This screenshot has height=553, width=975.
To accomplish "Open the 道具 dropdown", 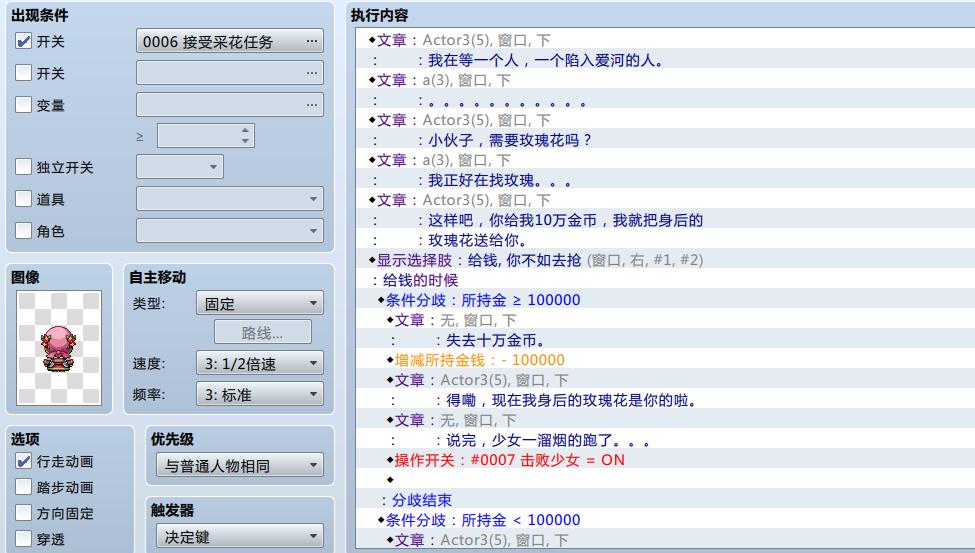I will (229, 199).
